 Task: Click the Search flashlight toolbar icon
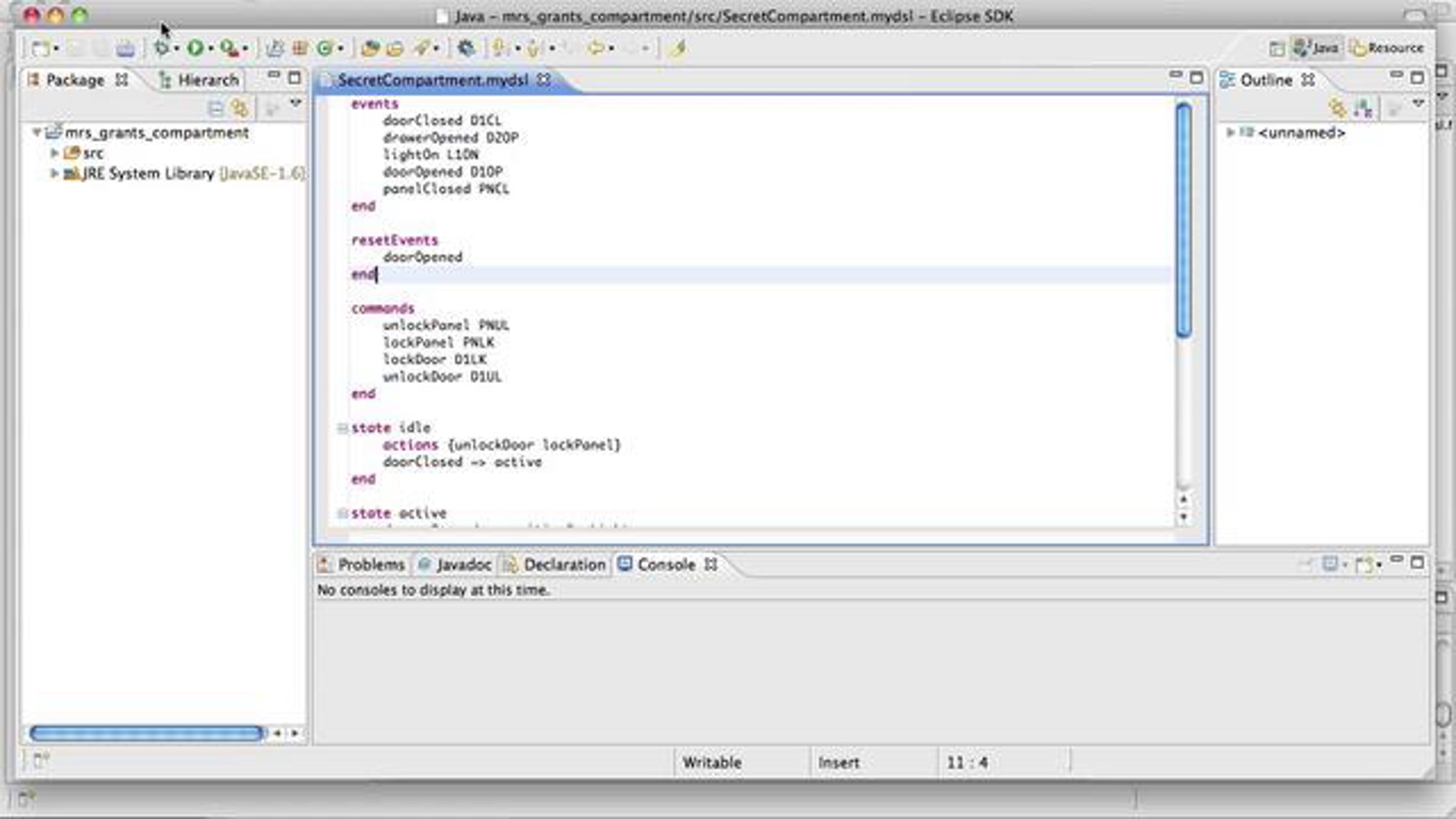click(422, 48)
